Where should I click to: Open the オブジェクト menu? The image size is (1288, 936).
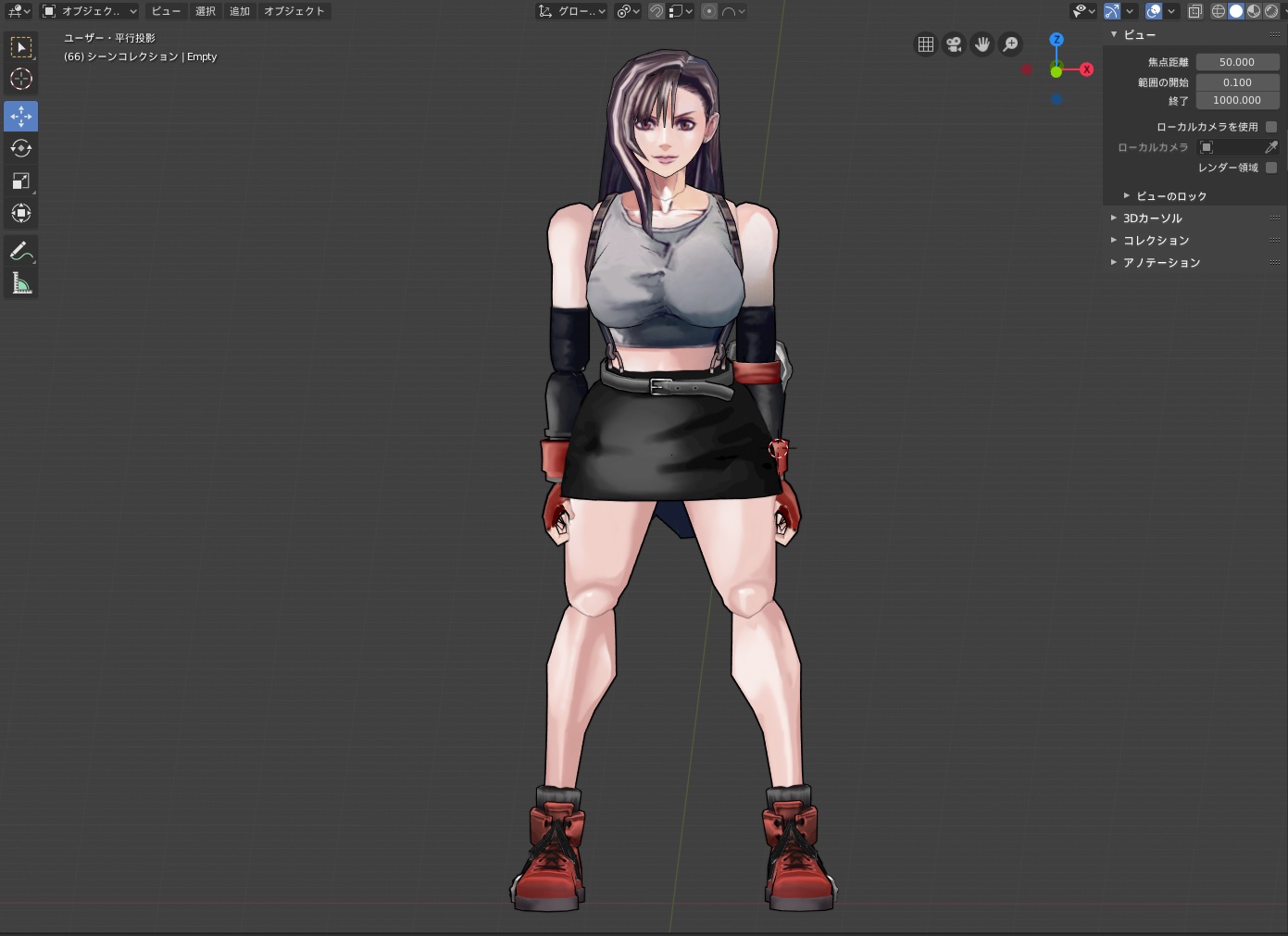[294, 11]
